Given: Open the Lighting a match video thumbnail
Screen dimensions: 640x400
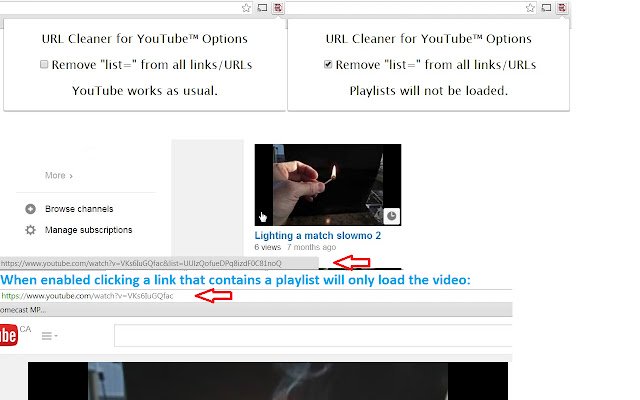Looking at the screenshot, I should coord(328,184).
